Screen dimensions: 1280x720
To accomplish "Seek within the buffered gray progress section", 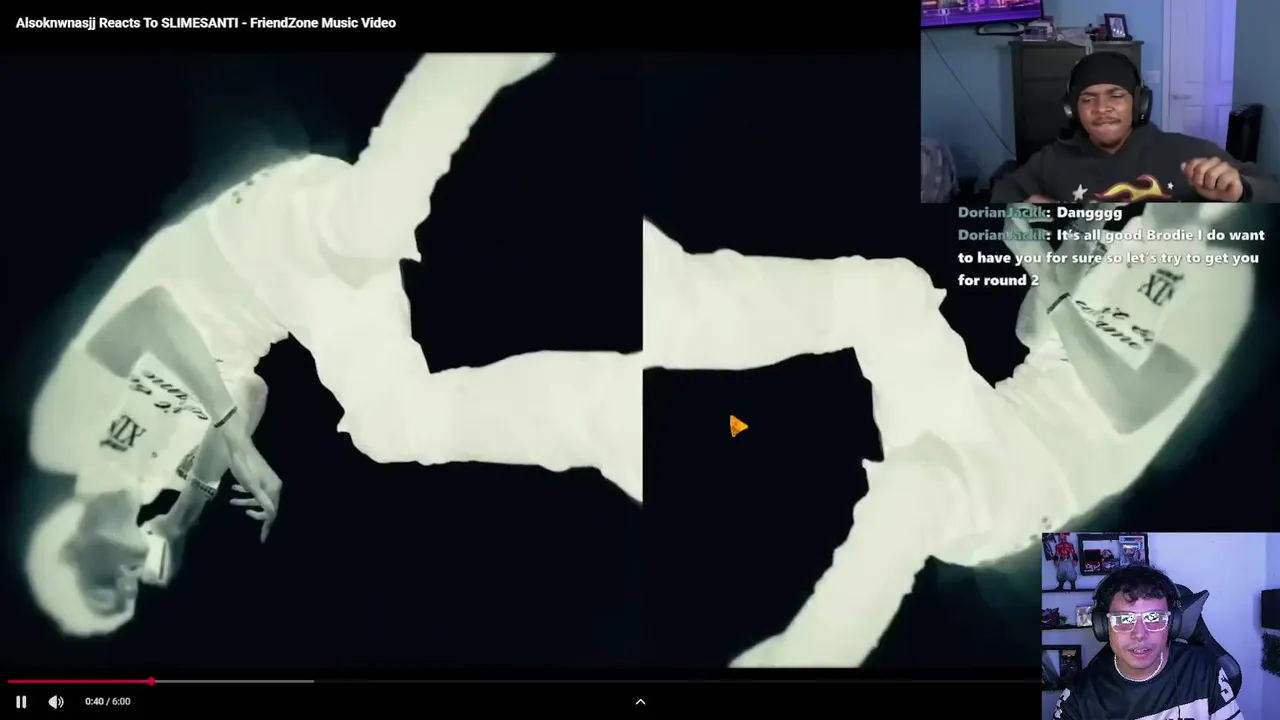I will click(234, 682).
